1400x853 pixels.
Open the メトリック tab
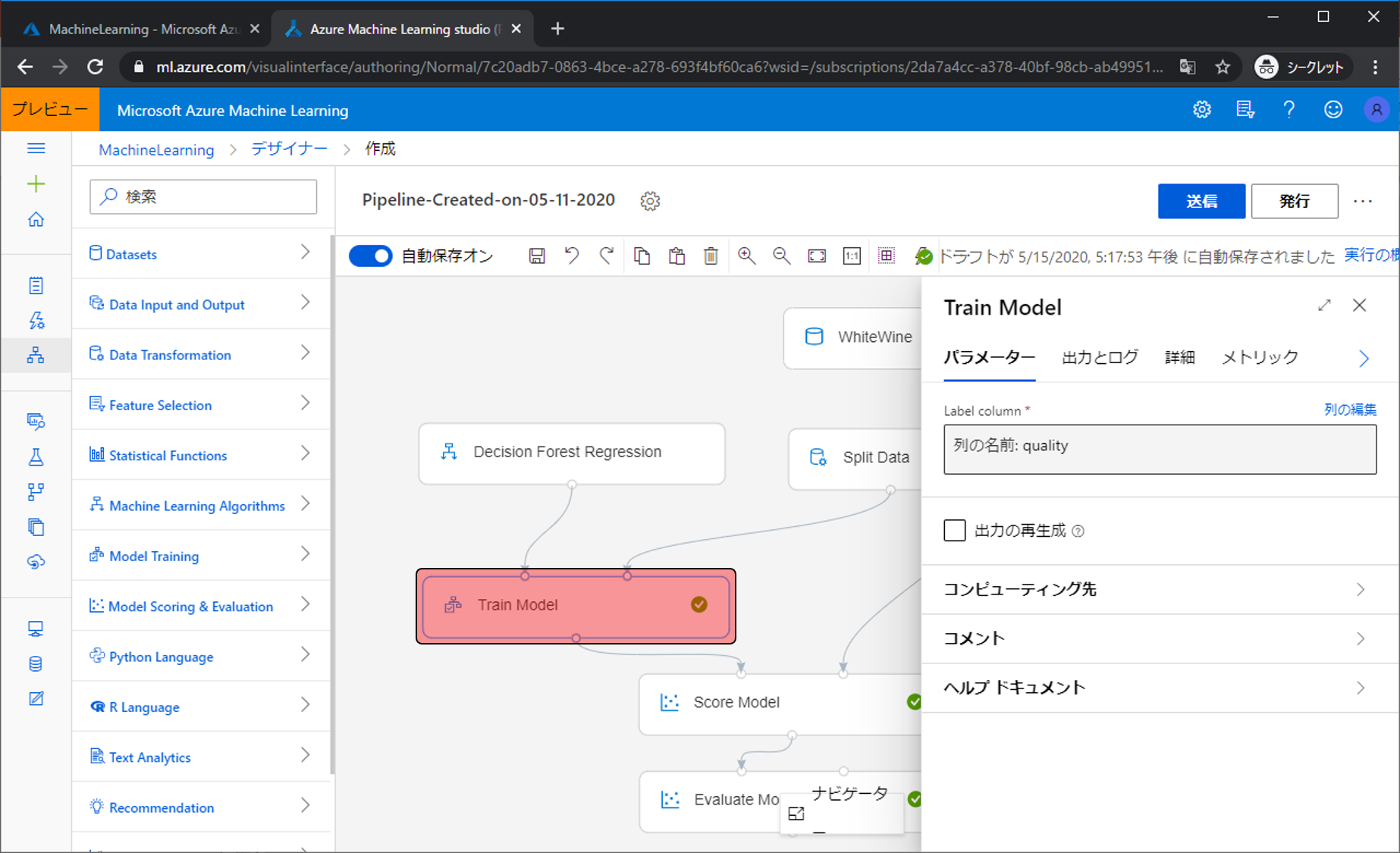click(1260, 357)
